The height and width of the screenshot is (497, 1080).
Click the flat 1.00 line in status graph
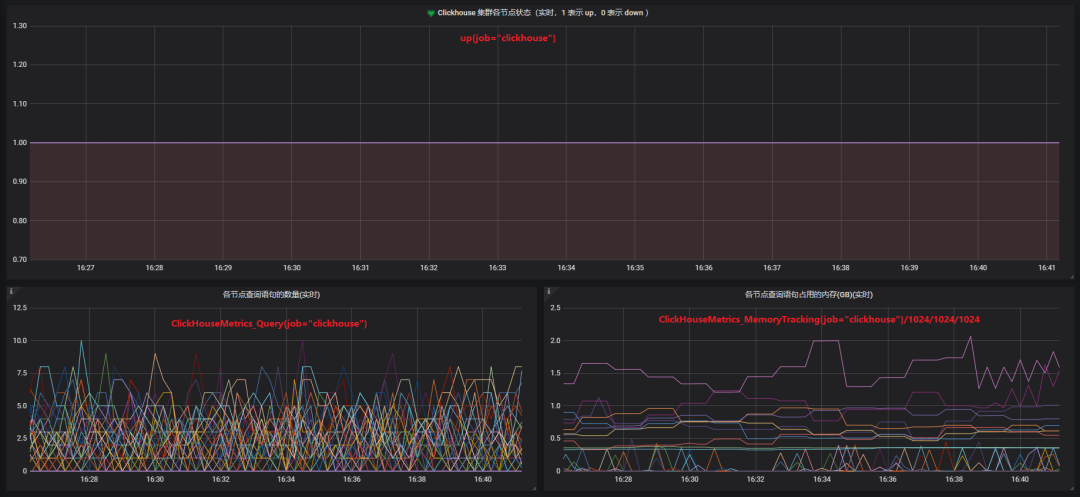(544, 142)
